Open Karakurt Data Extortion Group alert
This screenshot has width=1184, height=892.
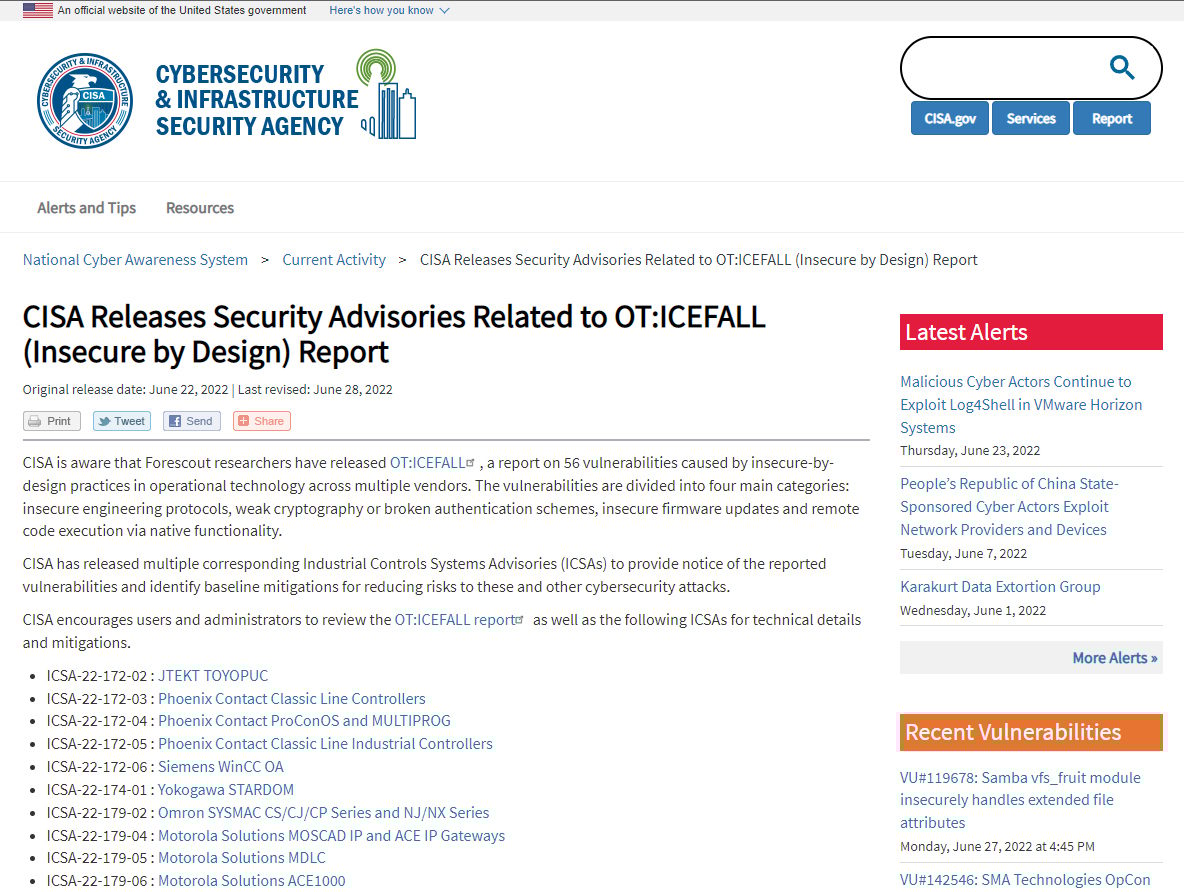pyautogui.click(x=1000, y=587)
